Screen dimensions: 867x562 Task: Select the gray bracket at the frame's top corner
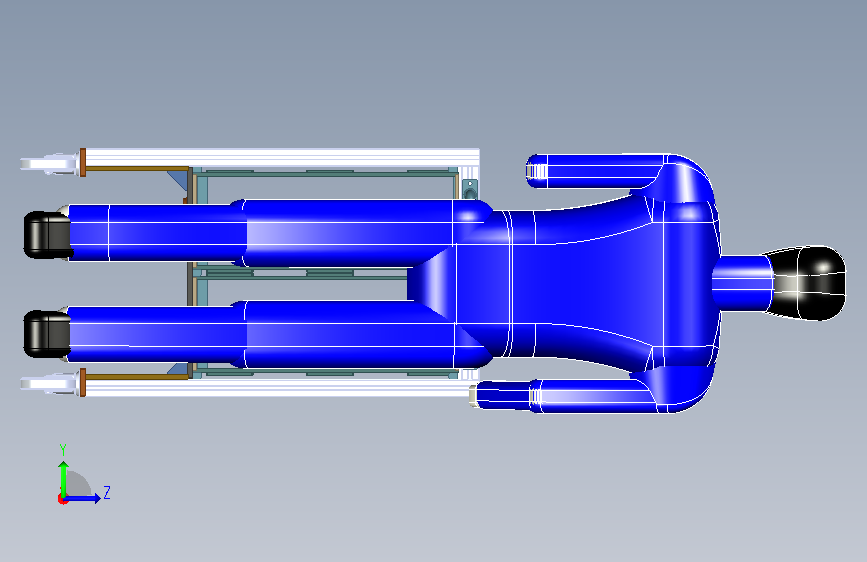click(x=469, y=188)
